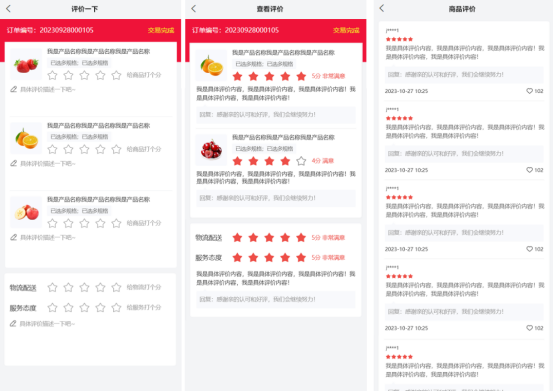The image size is (554, 392).
Task: Set 物流配送 rating to five stars
Action: [116, 287]
